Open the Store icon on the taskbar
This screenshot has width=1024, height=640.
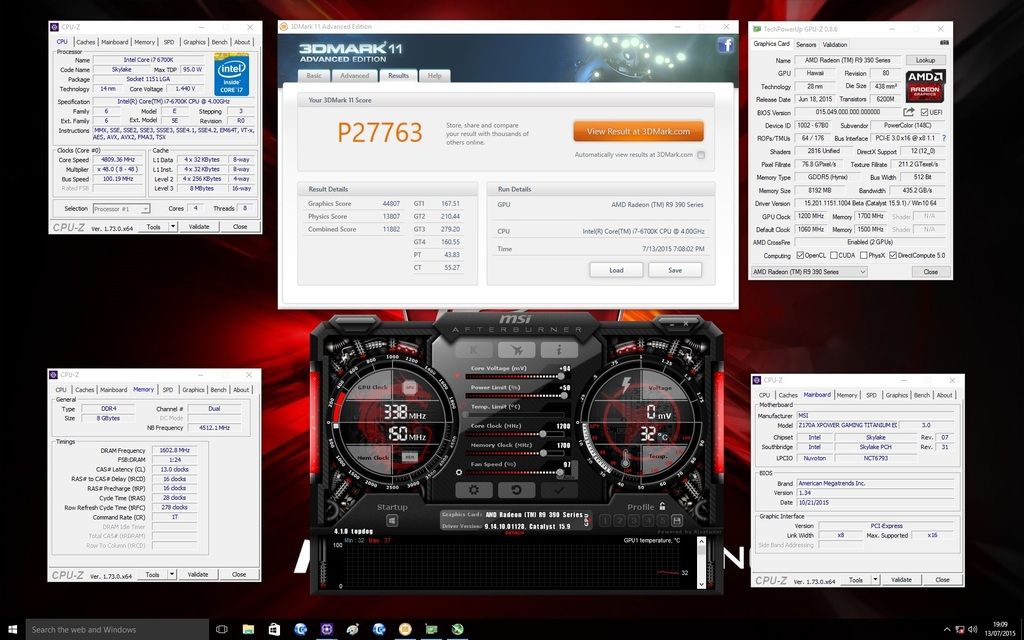point(274,630)
